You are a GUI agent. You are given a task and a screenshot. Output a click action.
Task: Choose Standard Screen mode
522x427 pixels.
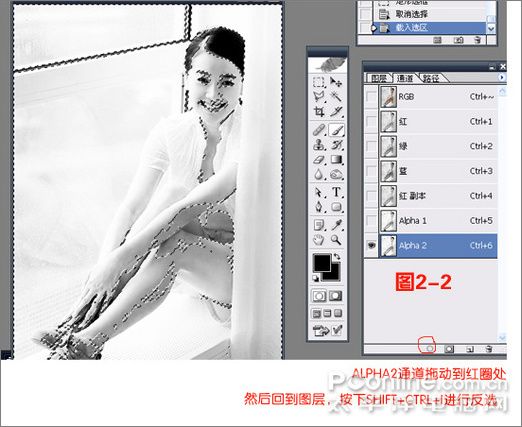(x=316, y=313)
